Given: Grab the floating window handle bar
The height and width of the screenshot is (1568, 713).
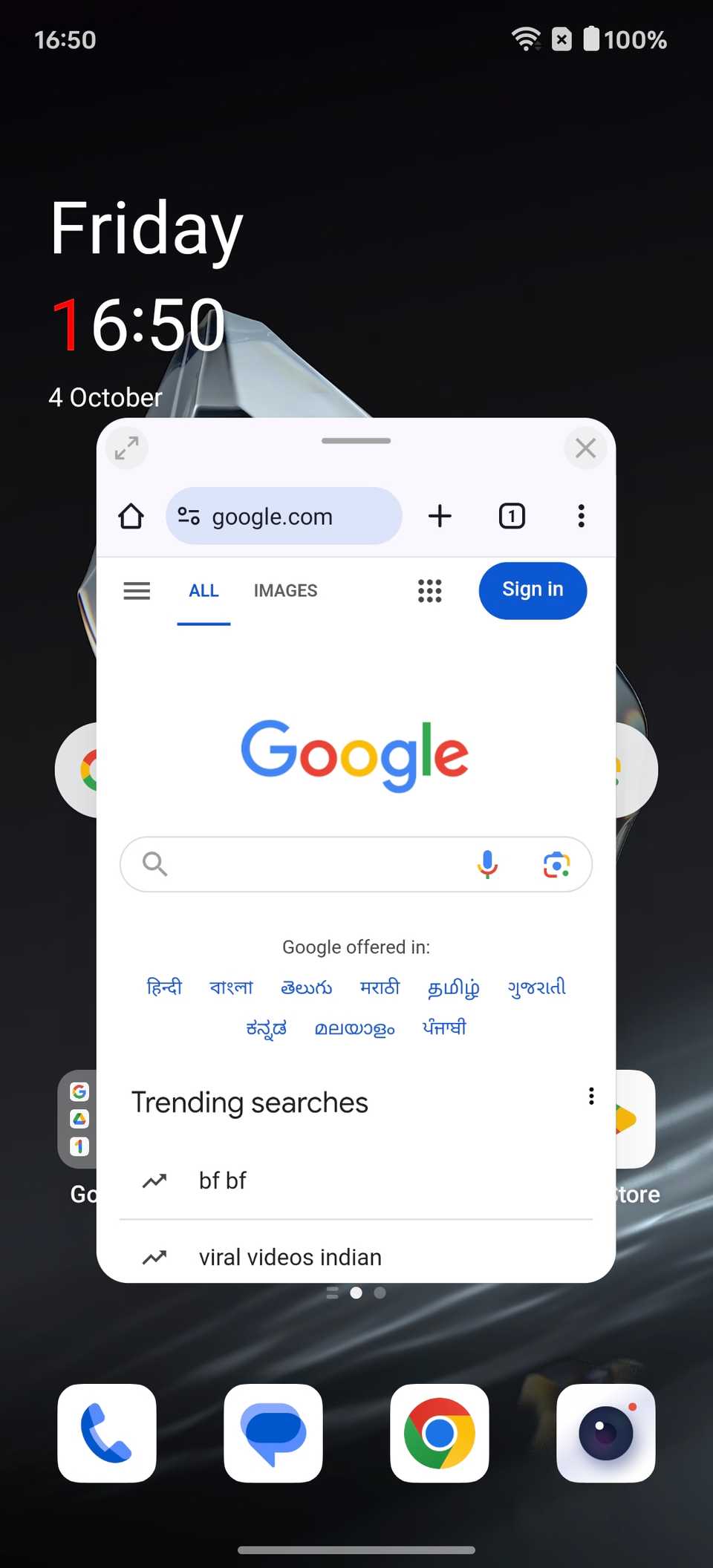Looking at the screenshot, I should pos(356,441).
